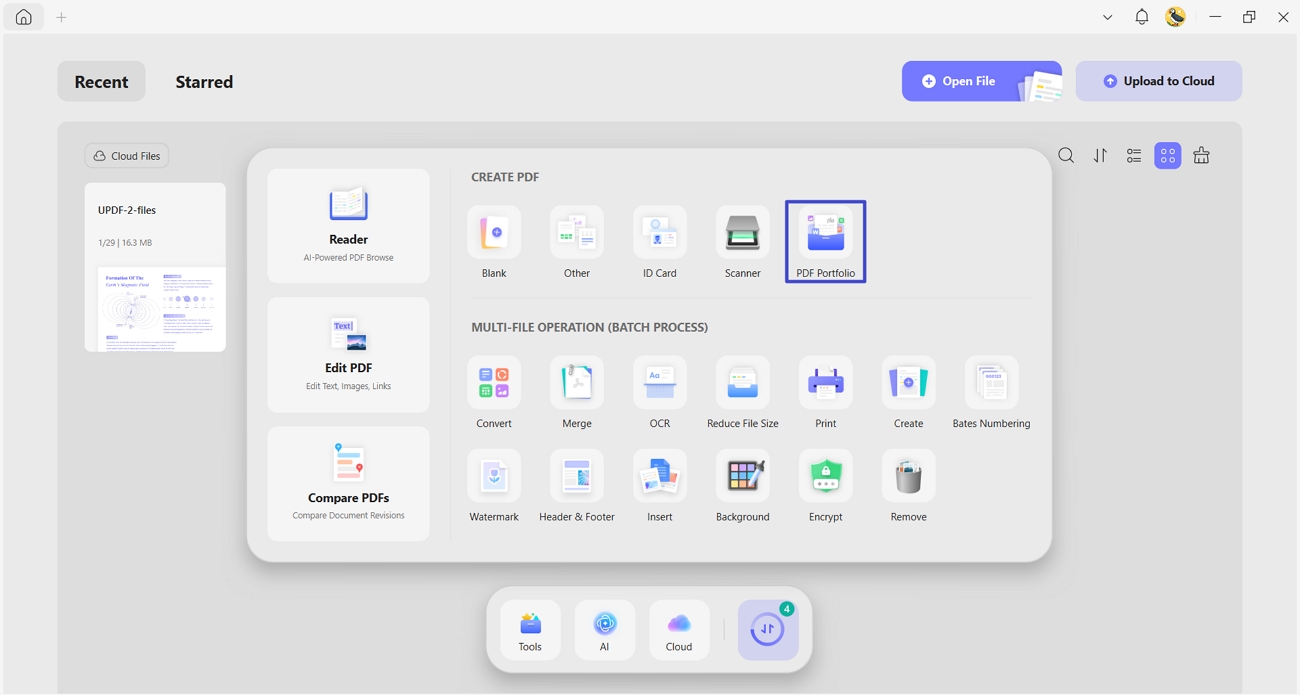Viewport: 1300px width, 695px height.
Task: Click the Open File button
Action: [982, 81]
